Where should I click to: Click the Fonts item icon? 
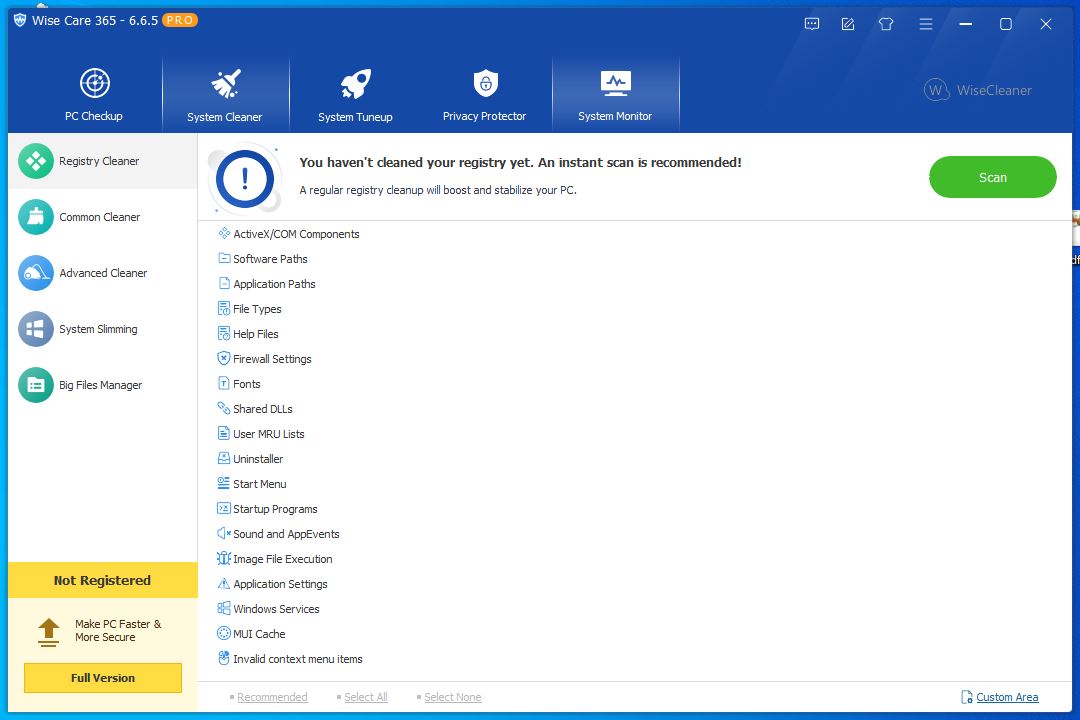pos(224,384)
